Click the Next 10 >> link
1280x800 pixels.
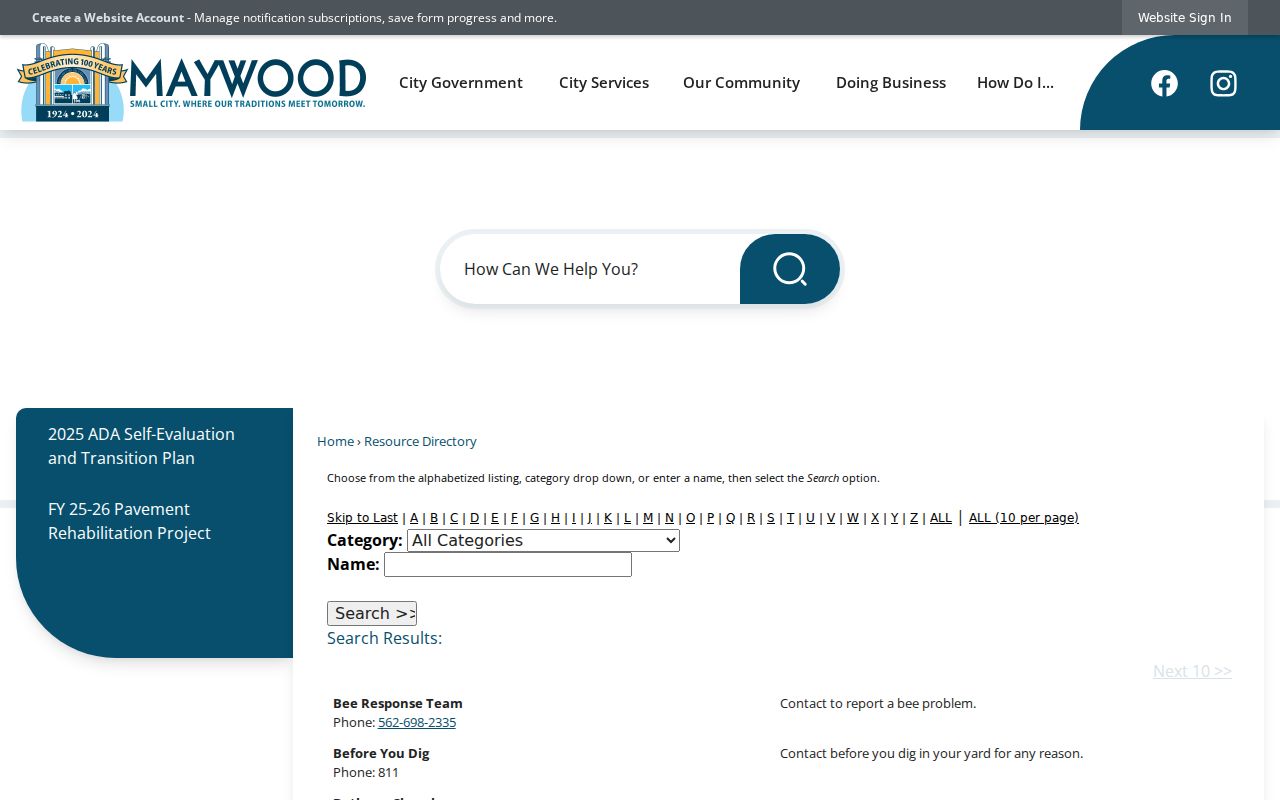(1192, 671)
